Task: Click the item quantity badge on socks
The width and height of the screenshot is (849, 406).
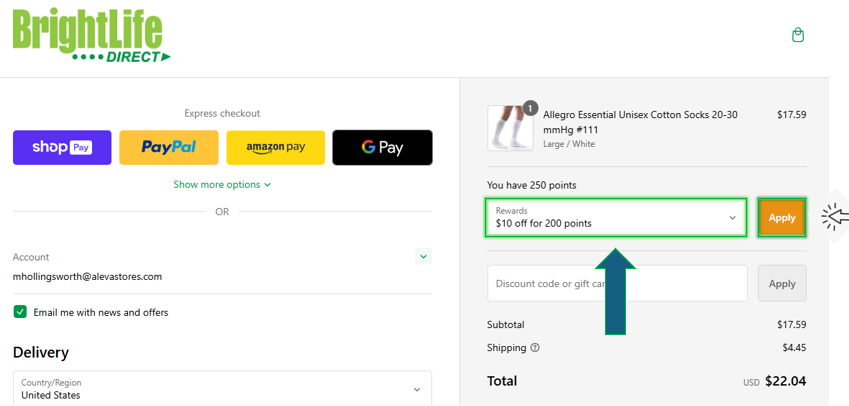Action: click(x=531, y=108)
